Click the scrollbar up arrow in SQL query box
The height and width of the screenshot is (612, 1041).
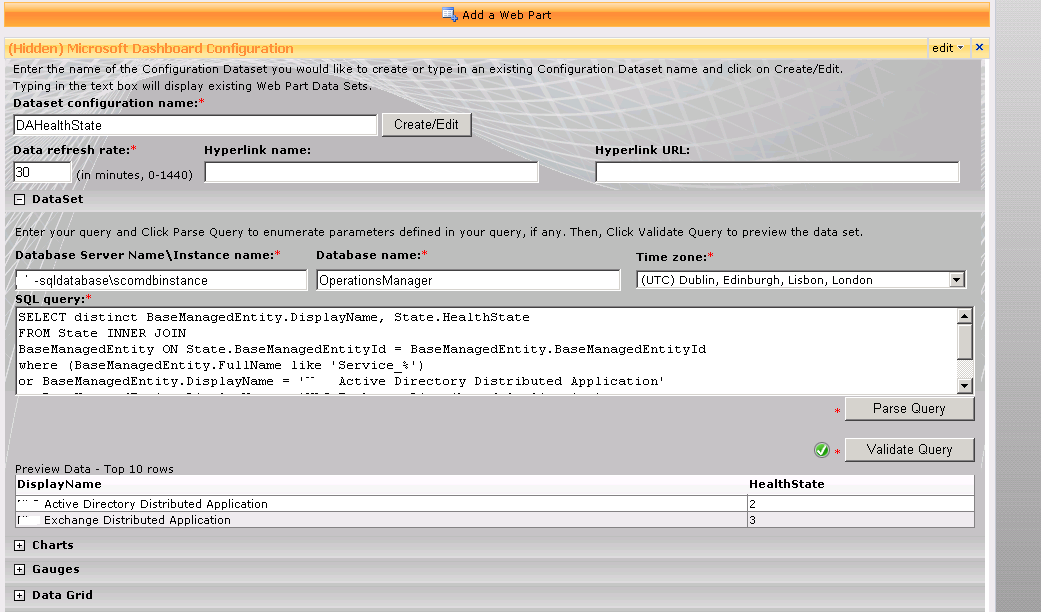click(963, 314)
